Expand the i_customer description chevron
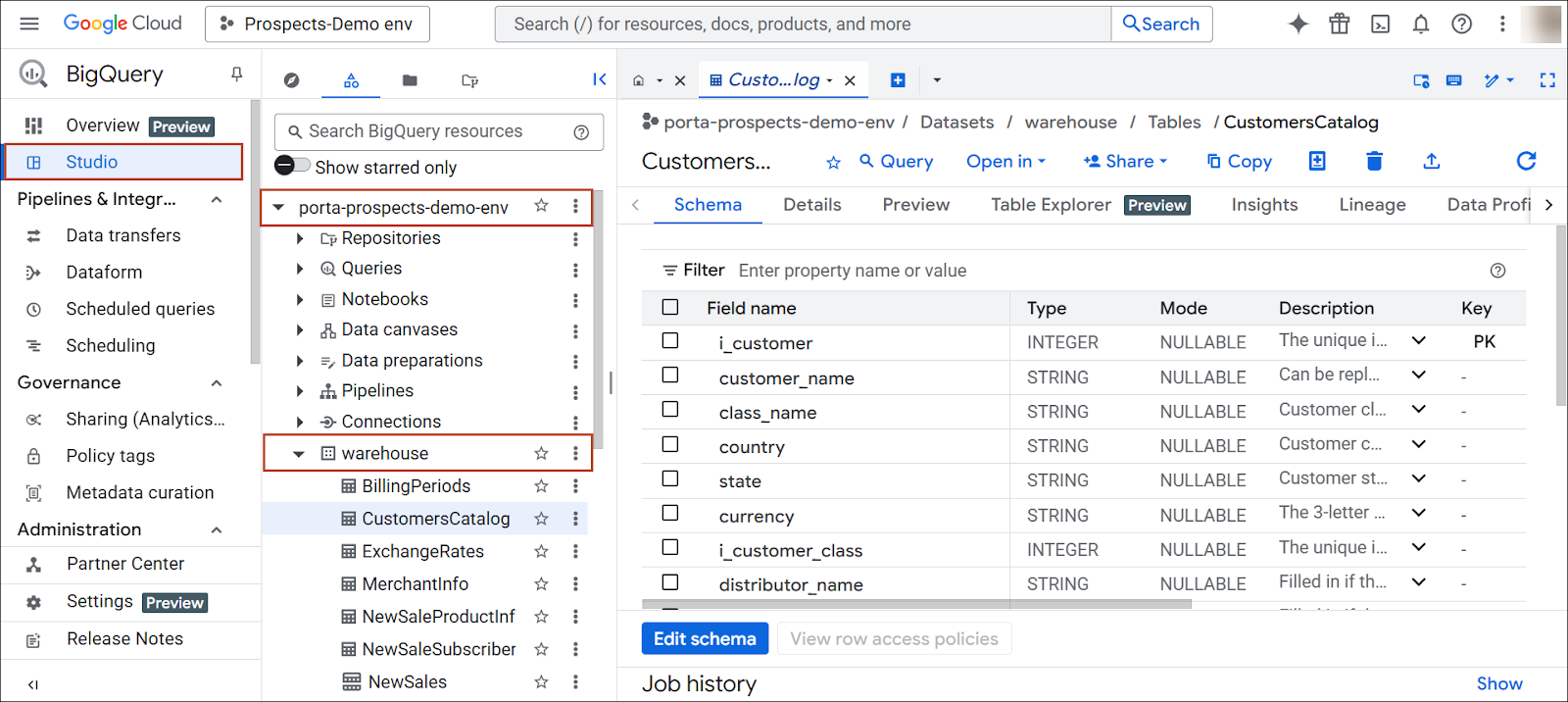 (1418, 340)
